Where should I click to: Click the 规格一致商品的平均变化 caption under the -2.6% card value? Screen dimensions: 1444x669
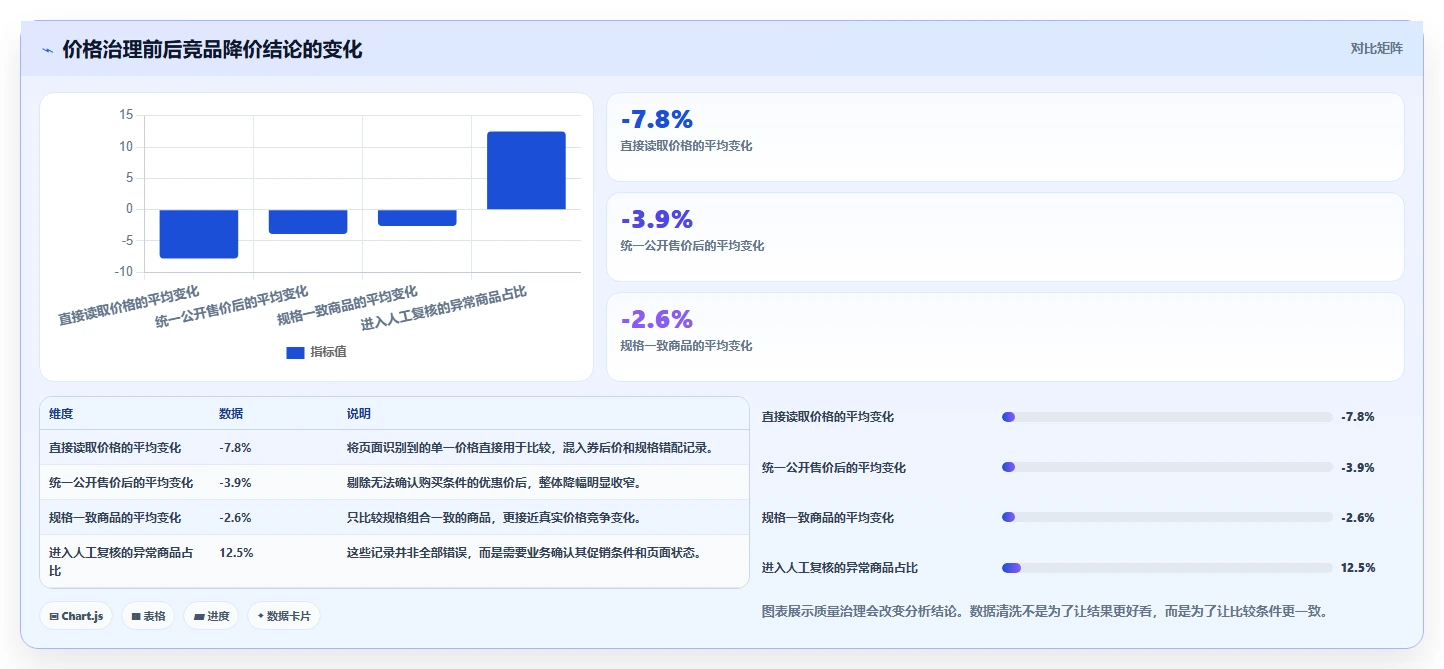(687, 346)
